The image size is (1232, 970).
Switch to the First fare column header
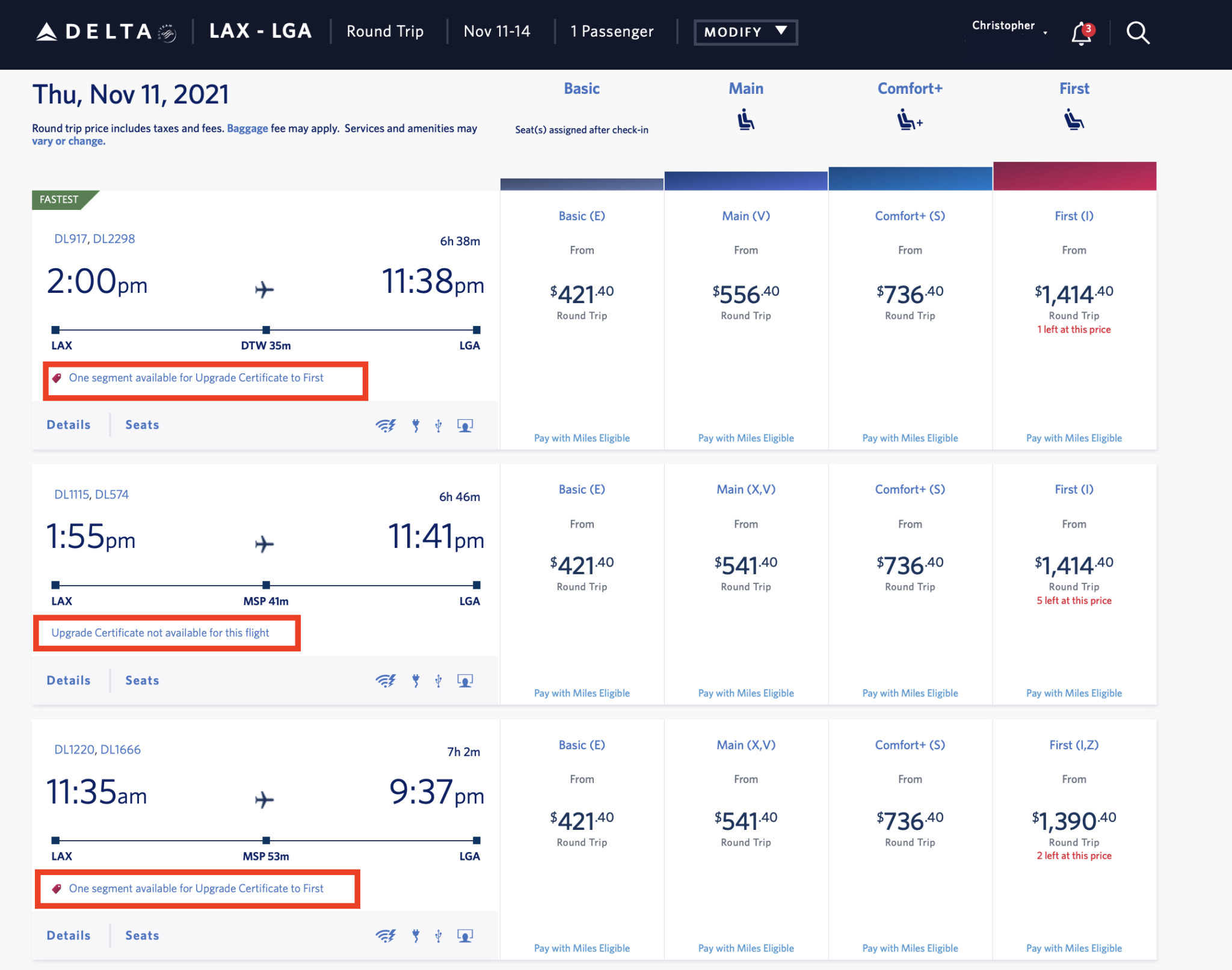1074,88
